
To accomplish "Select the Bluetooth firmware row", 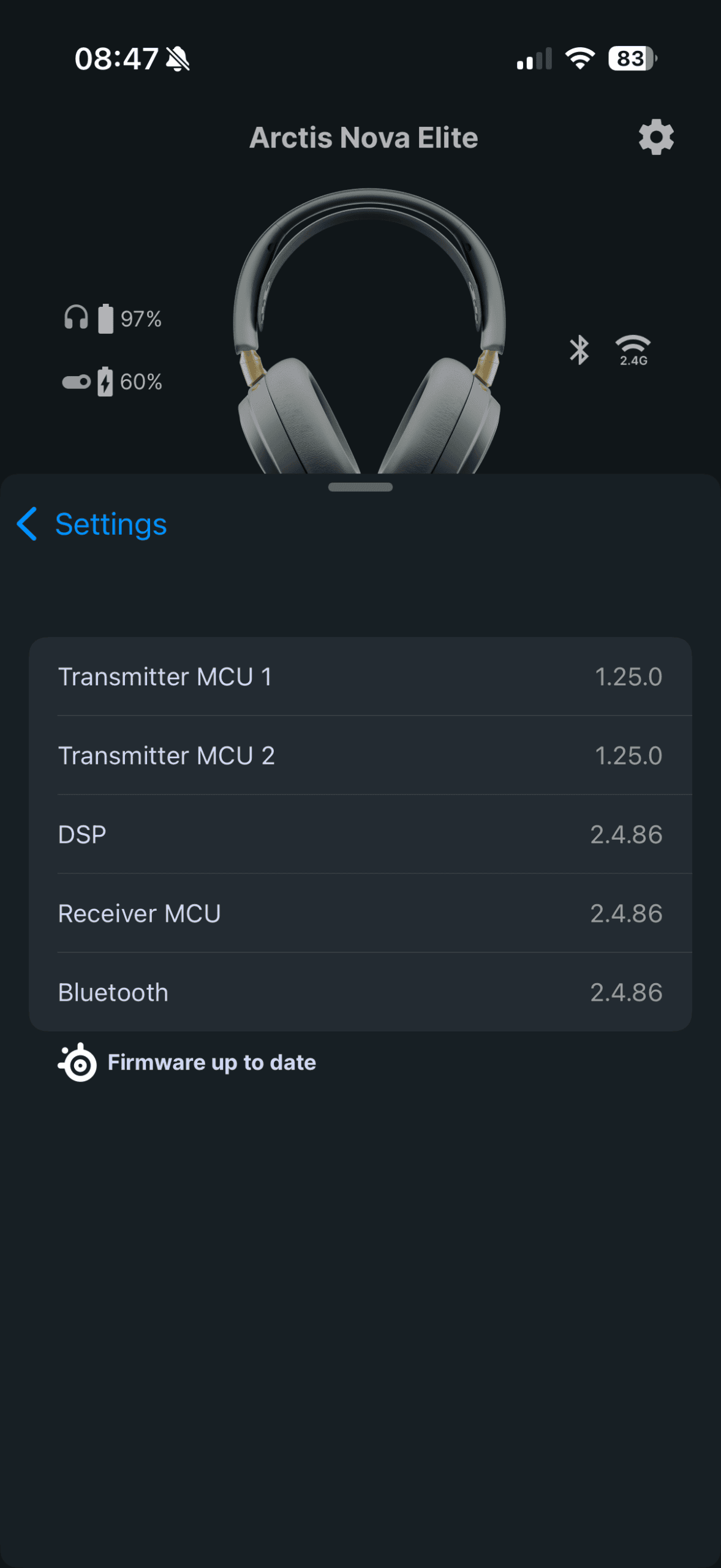I will (x=360, y=993).
